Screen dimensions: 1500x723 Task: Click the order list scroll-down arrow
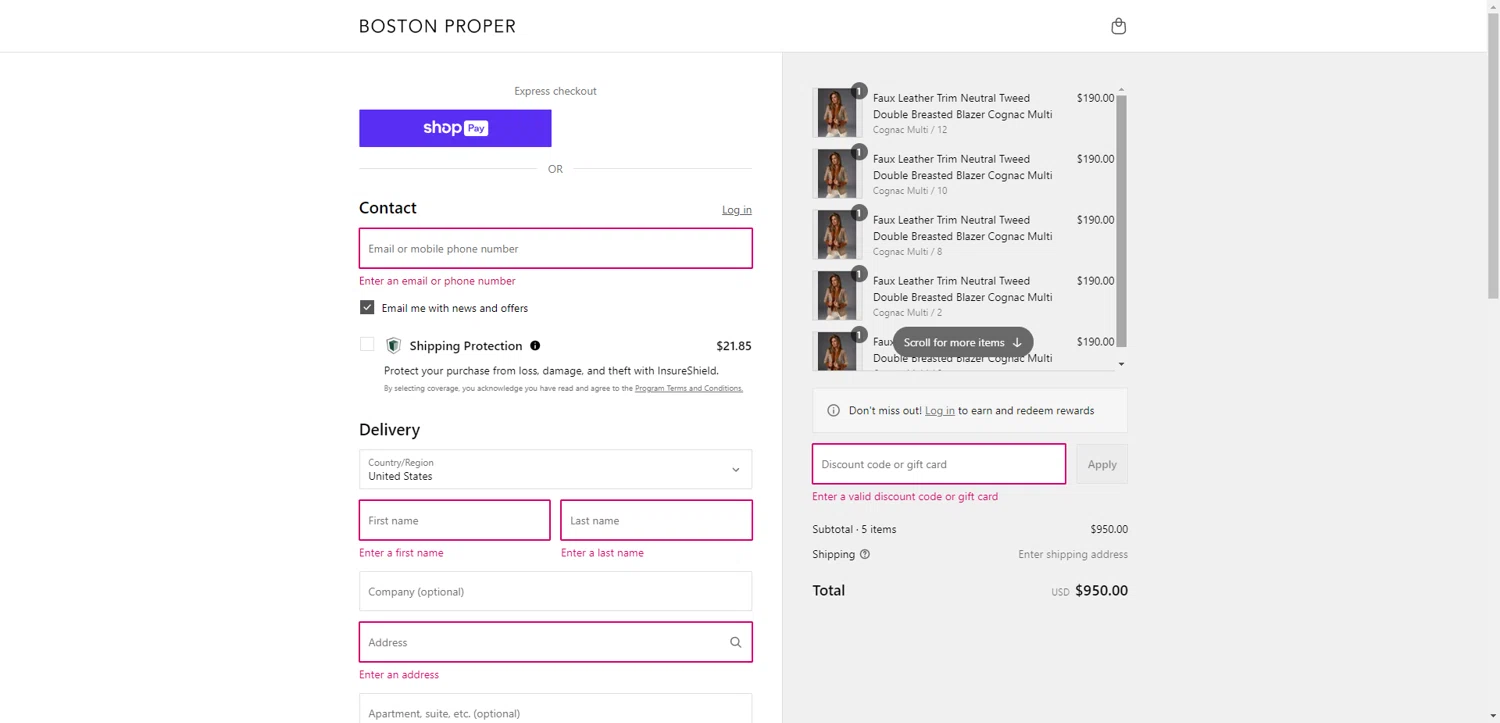1121,364
